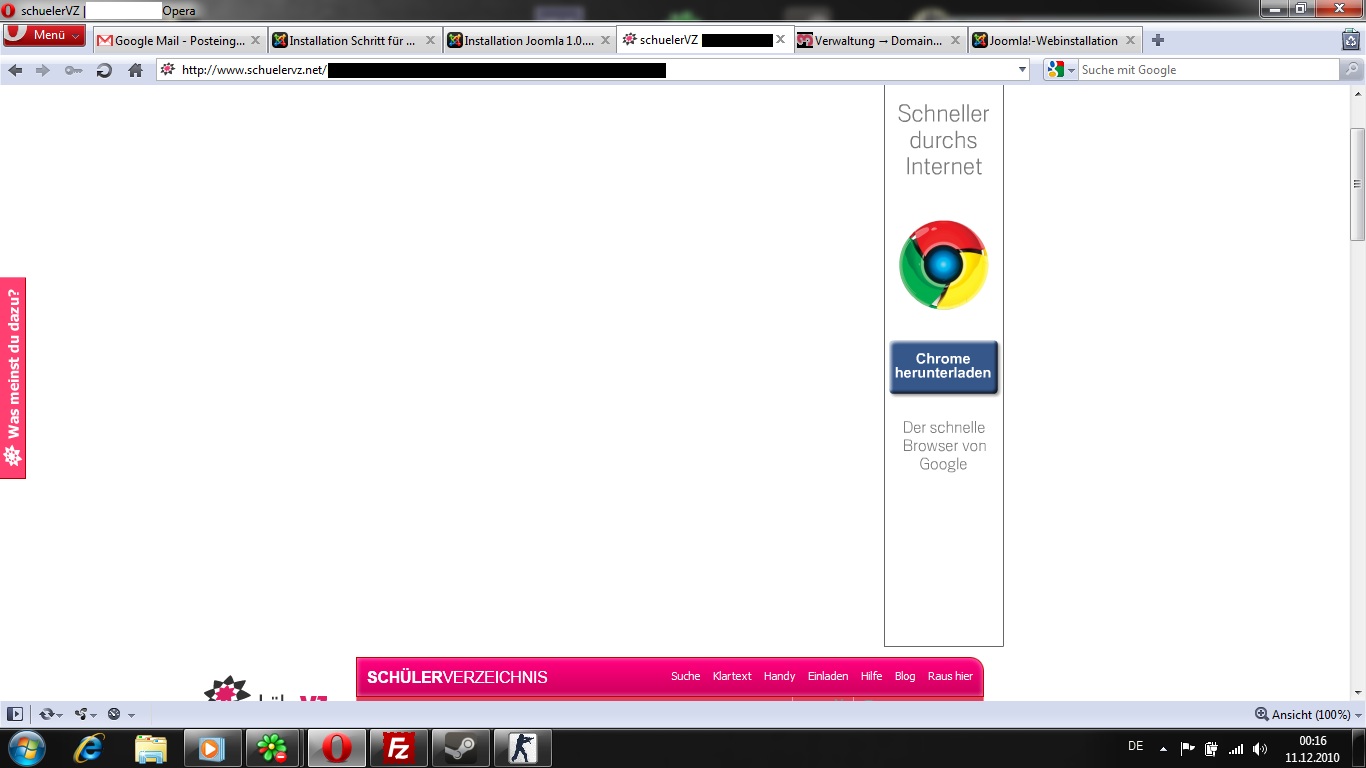Toggle the Opera side panel button
1366x768 pixels.
point(15,714)
